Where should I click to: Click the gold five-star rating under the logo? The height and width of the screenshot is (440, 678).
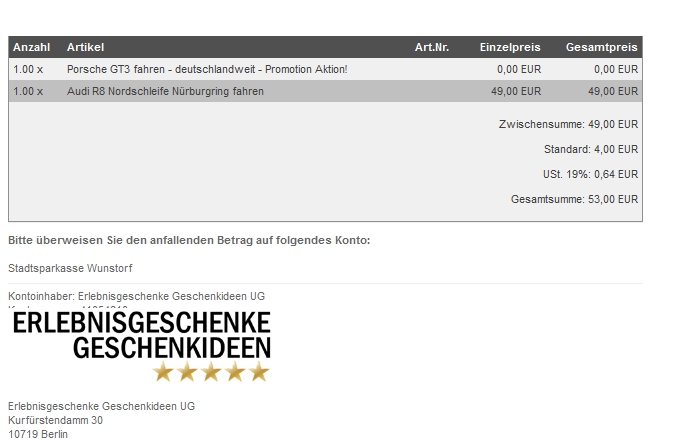211,372
